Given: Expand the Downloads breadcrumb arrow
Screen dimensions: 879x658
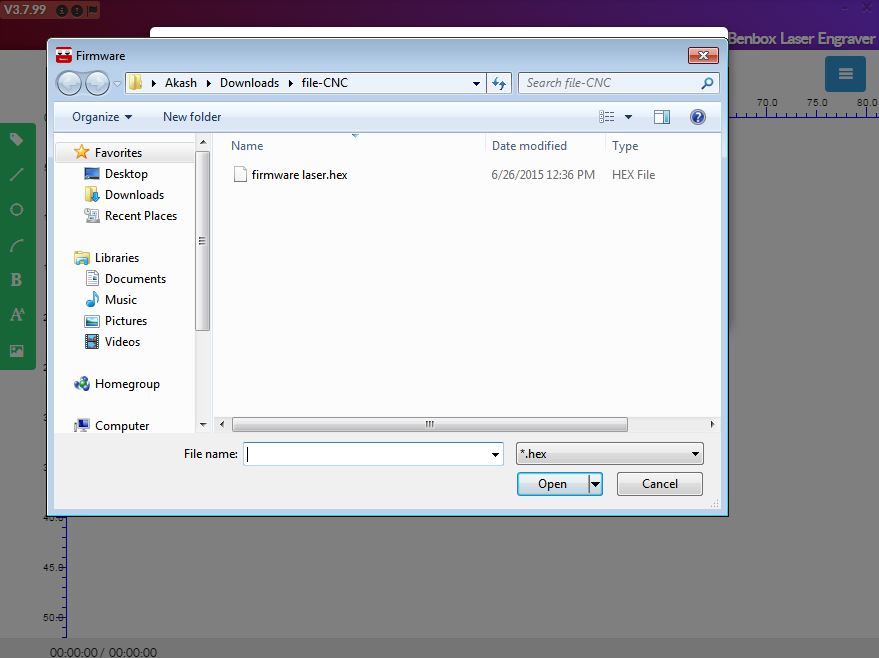Looking at the screenshot, I should tap(290, 84).
